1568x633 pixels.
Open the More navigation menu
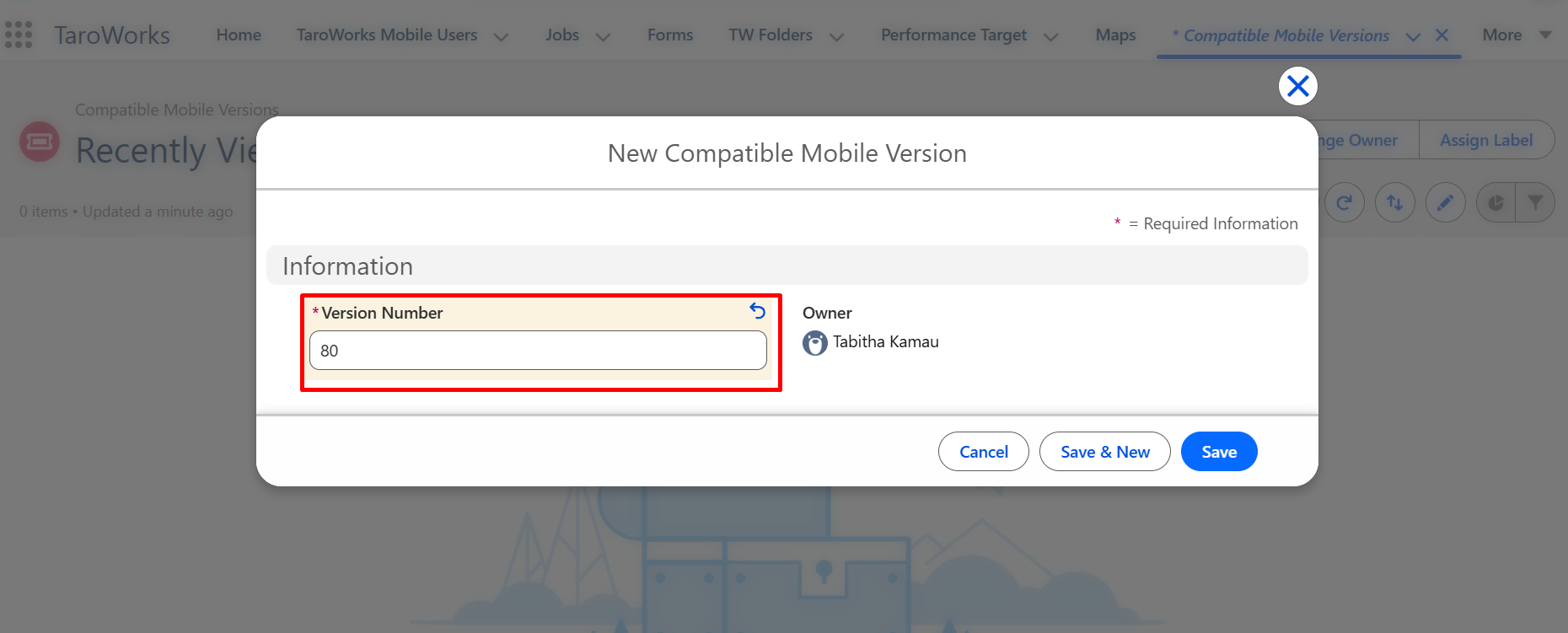tap(1517, 35)
